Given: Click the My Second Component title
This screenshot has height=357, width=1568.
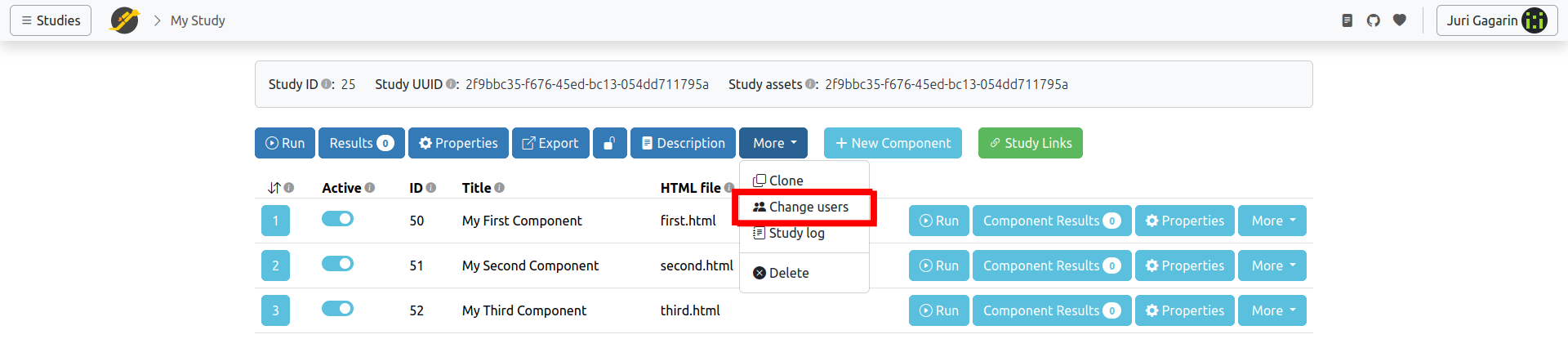Looking at the screenshot, I should tap(530, 266).
